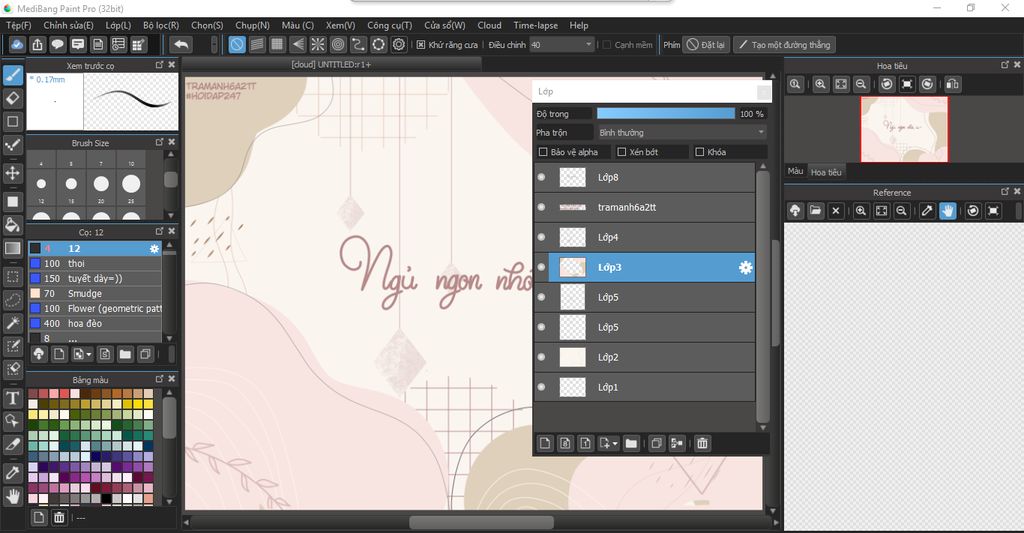The width and height of the screenshot is (1024, 533).
Task: Open image folder in Reference panel
Action: click(x=815, y=211)
